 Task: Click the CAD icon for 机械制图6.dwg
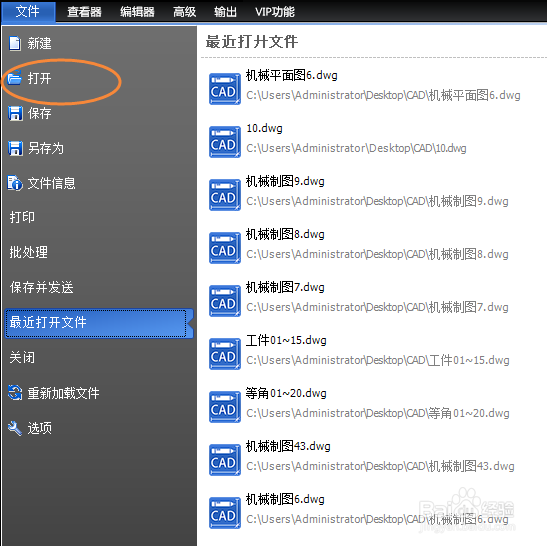click(225, 513)
